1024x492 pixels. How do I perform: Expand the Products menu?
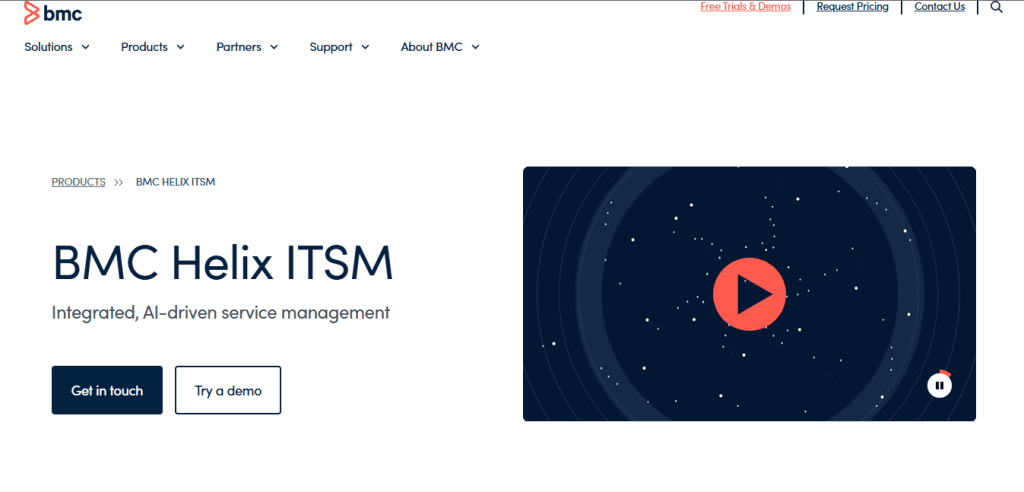click(x=153, y=47)
